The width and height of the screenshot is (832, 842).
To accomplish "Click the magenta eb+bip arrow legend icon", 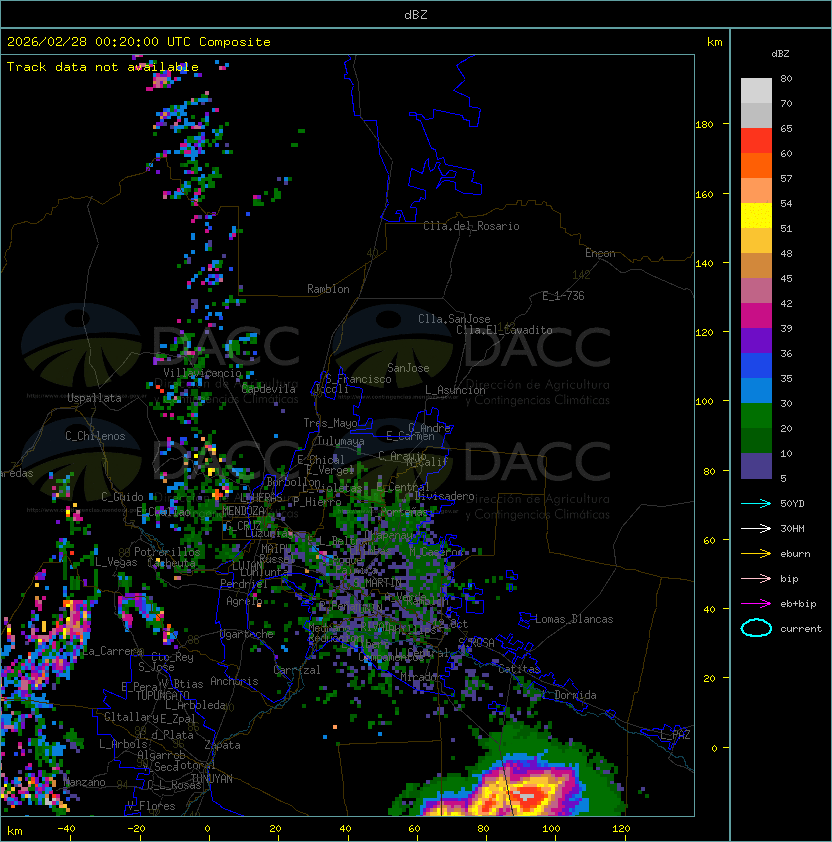I will [756, 604].
